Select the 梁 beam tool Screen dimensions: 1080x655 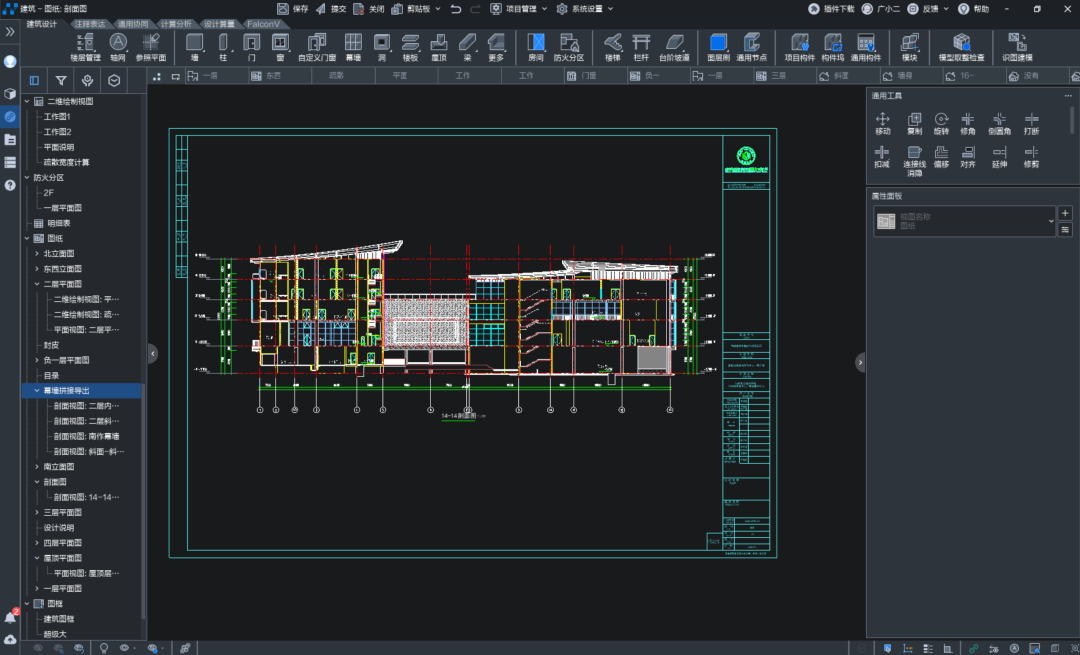pyautogui.click(x=468, y=47)
